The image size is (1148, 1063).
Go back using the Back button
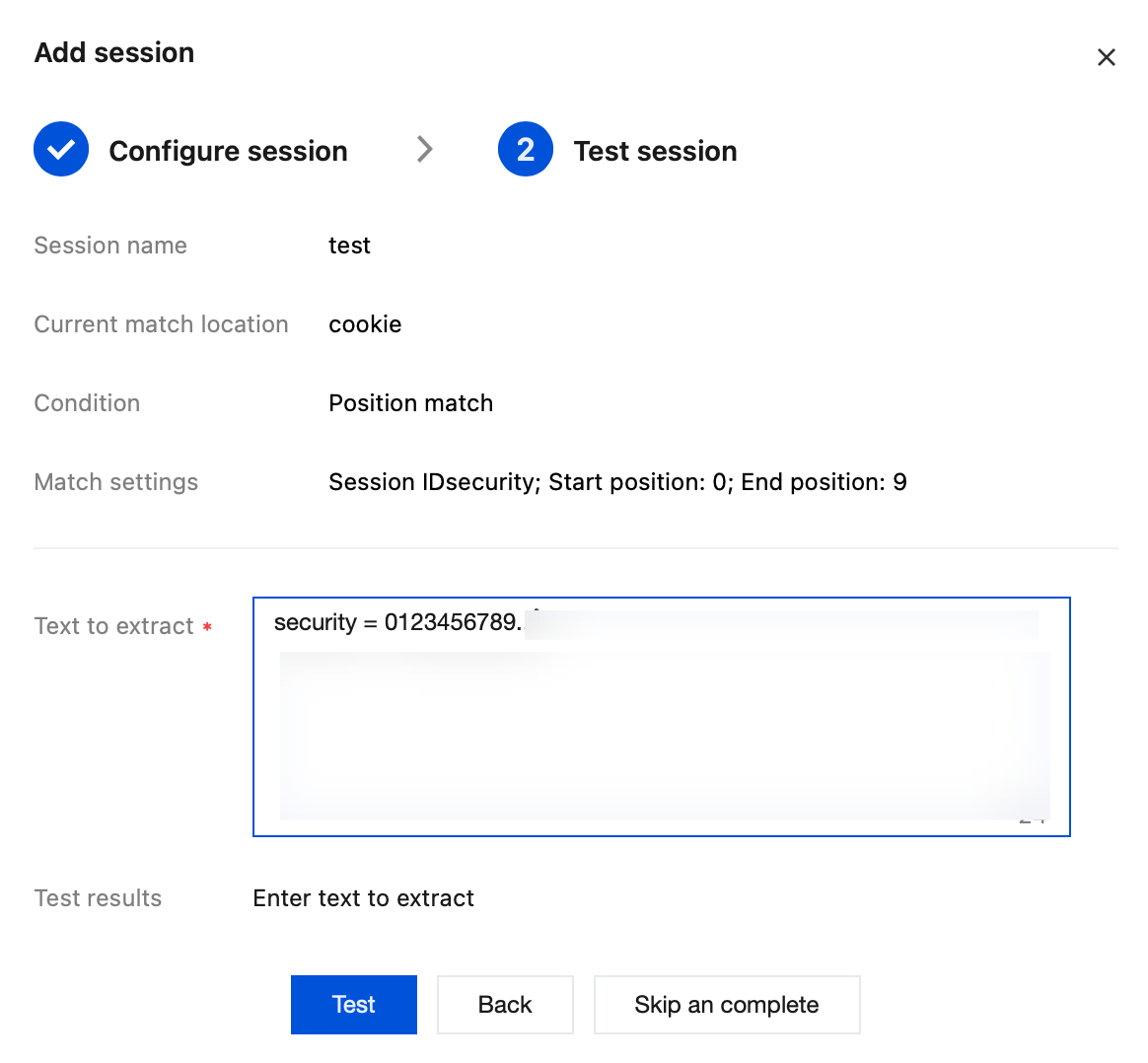(505, 1004)
